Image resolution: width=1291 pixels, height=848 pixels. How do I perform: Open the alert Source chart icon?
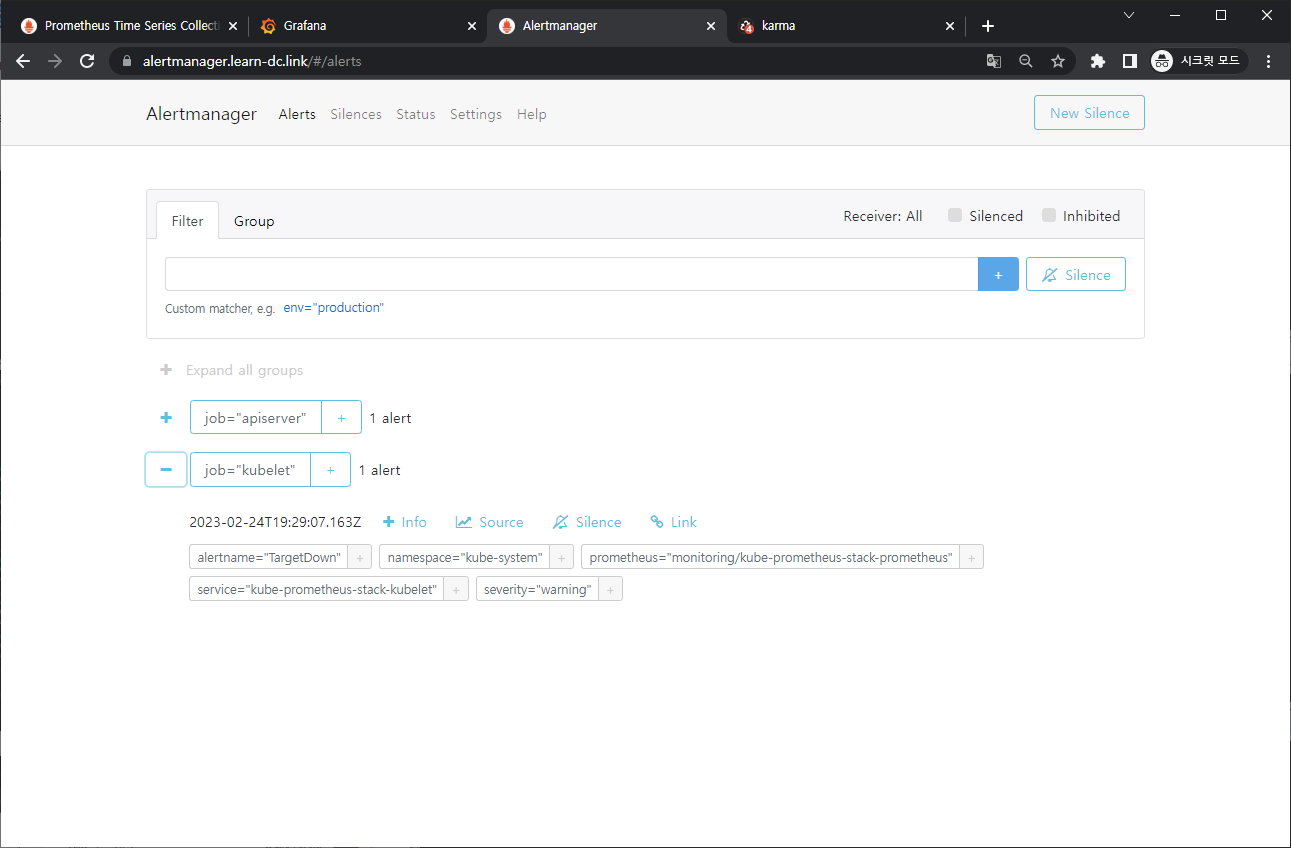pos(464,522)
